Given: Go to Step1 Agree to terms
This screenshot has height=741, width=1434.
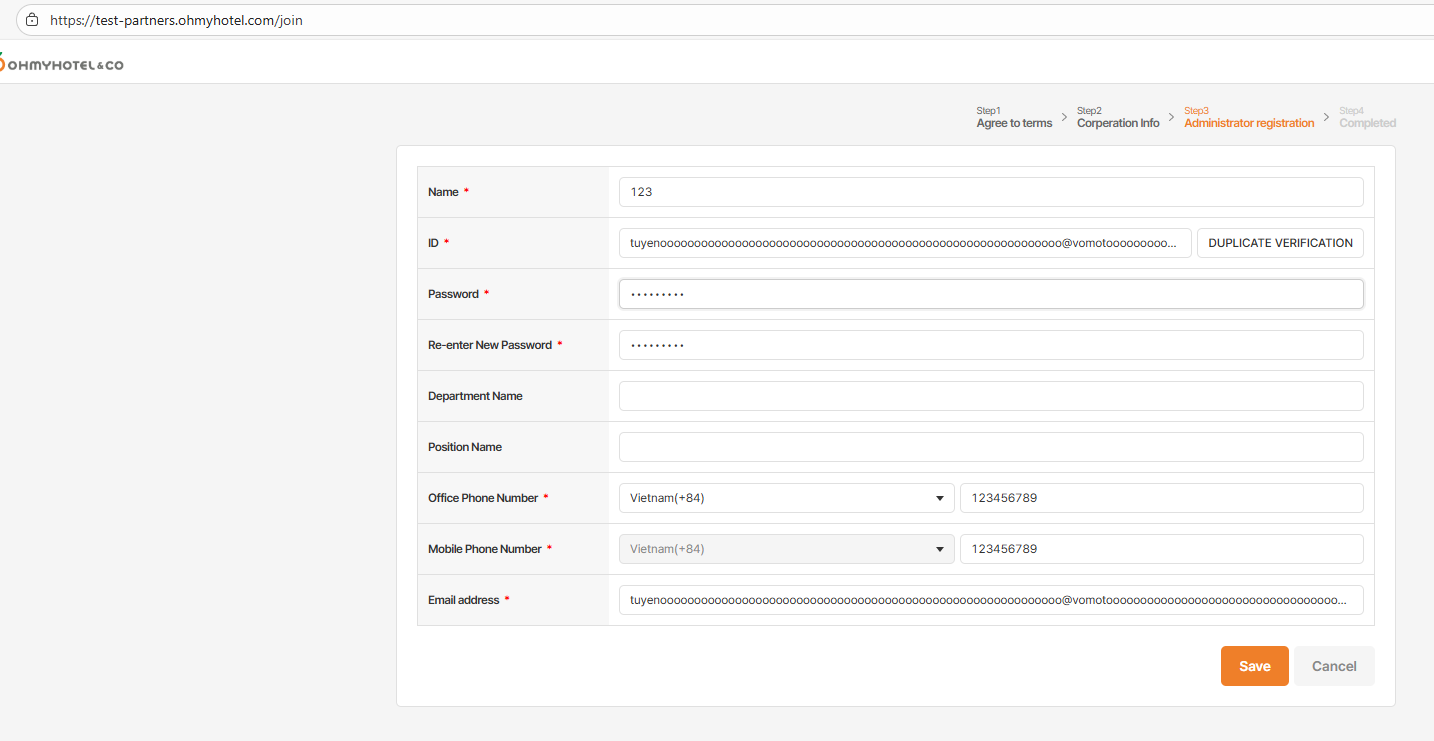Looking at the screenshot, I should pos(1014,118).
